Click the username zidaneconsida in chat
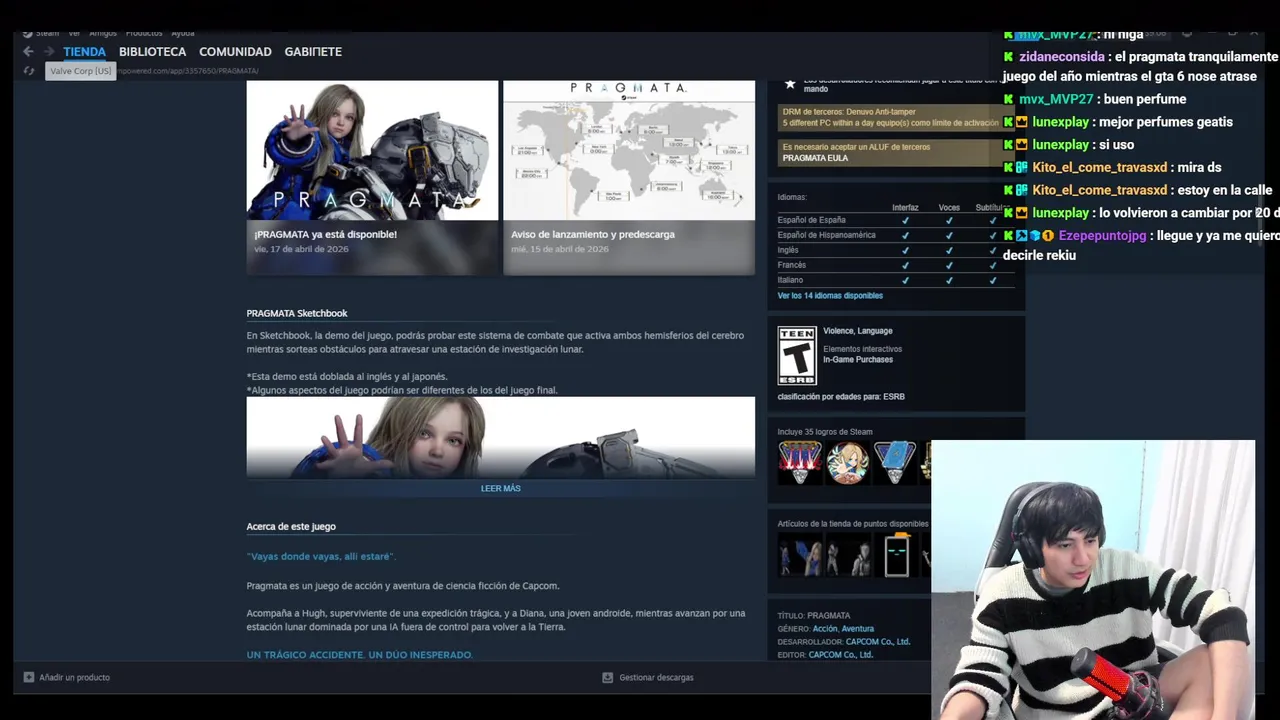This screenshot has width=1280, height=720. pos(1061,57)
